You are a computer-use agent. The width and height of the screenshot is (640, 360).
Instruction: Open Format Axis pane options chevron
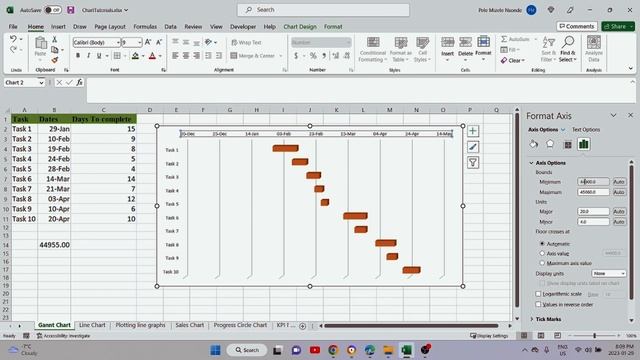613,116
